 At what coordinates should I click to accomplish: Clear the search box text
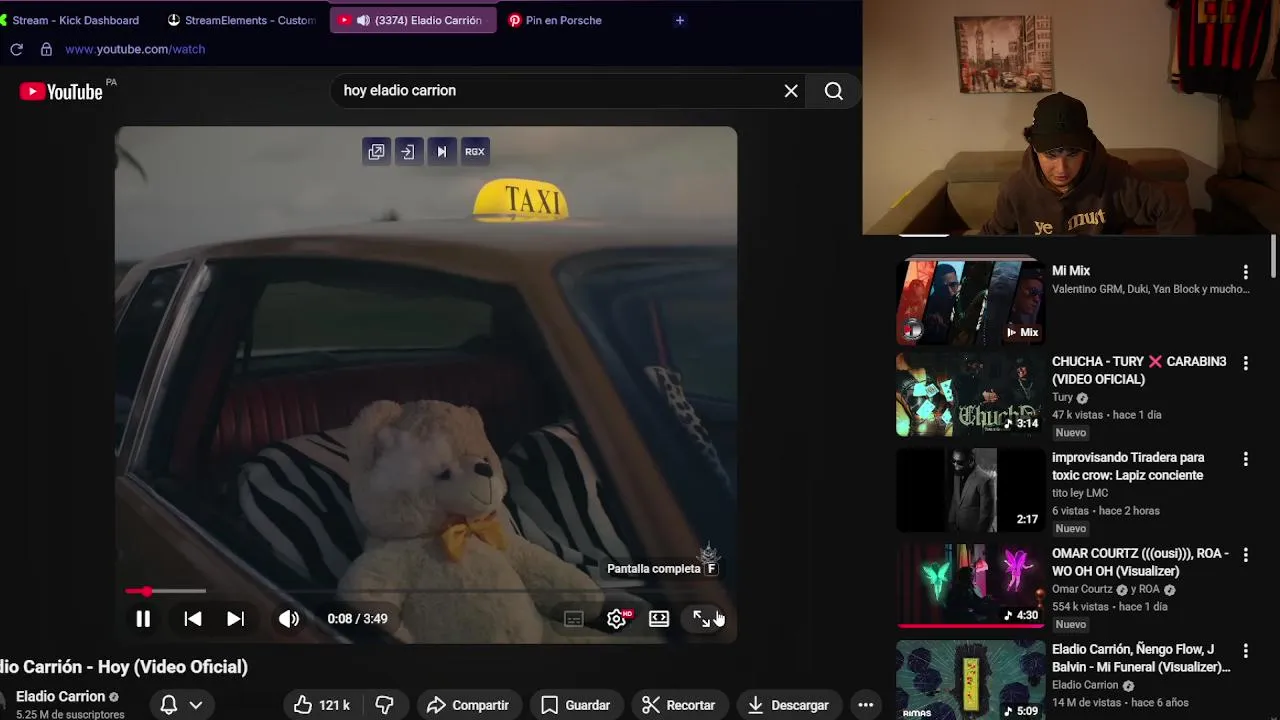pos(791,91)
